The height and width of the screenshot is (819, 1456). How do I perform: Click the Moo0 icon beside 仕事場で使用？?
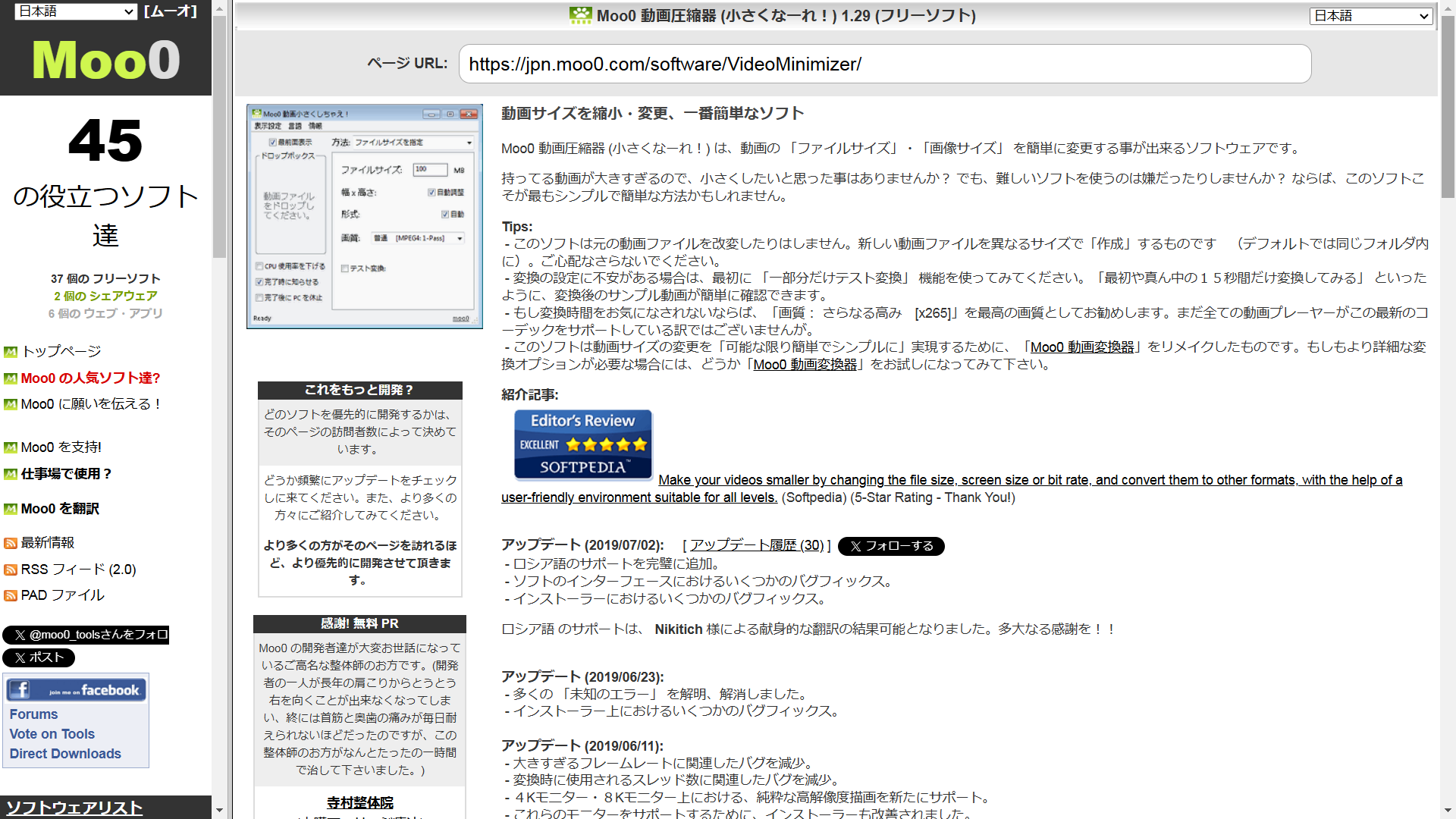pyautogui.click(x=11, y=474)
